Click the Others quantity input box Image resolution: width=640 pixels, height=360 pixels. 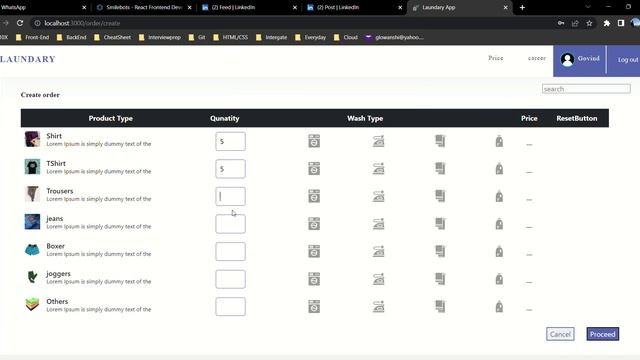click(x=230, y=307)
